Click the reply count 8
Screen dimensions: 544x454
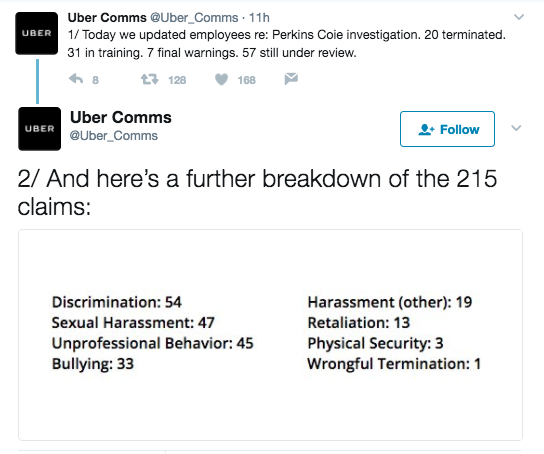pyautogui.click(x=95, y=80)
